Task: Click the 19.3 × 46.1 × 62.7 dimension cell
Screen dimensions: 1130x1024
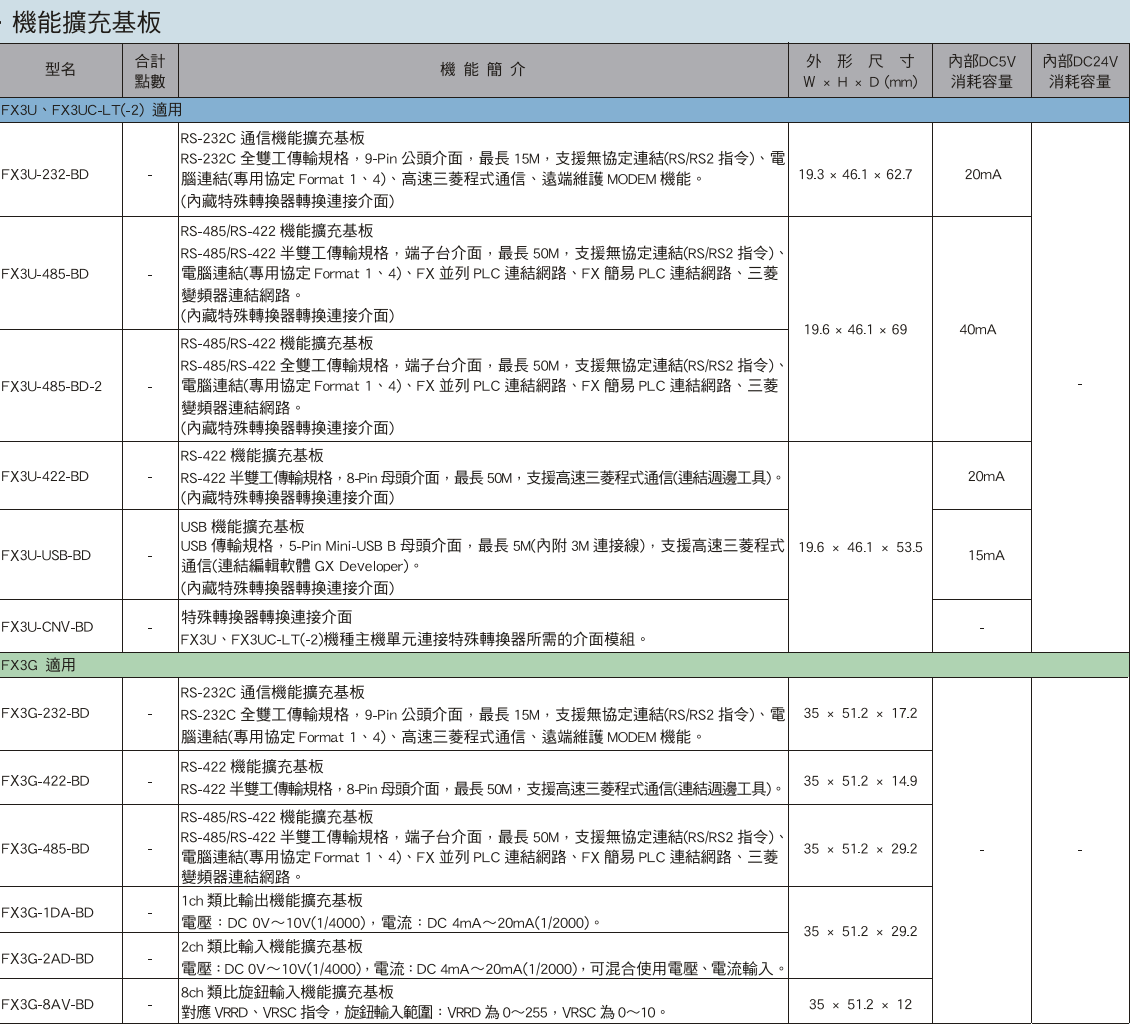Action: click(x=855, y=174)
